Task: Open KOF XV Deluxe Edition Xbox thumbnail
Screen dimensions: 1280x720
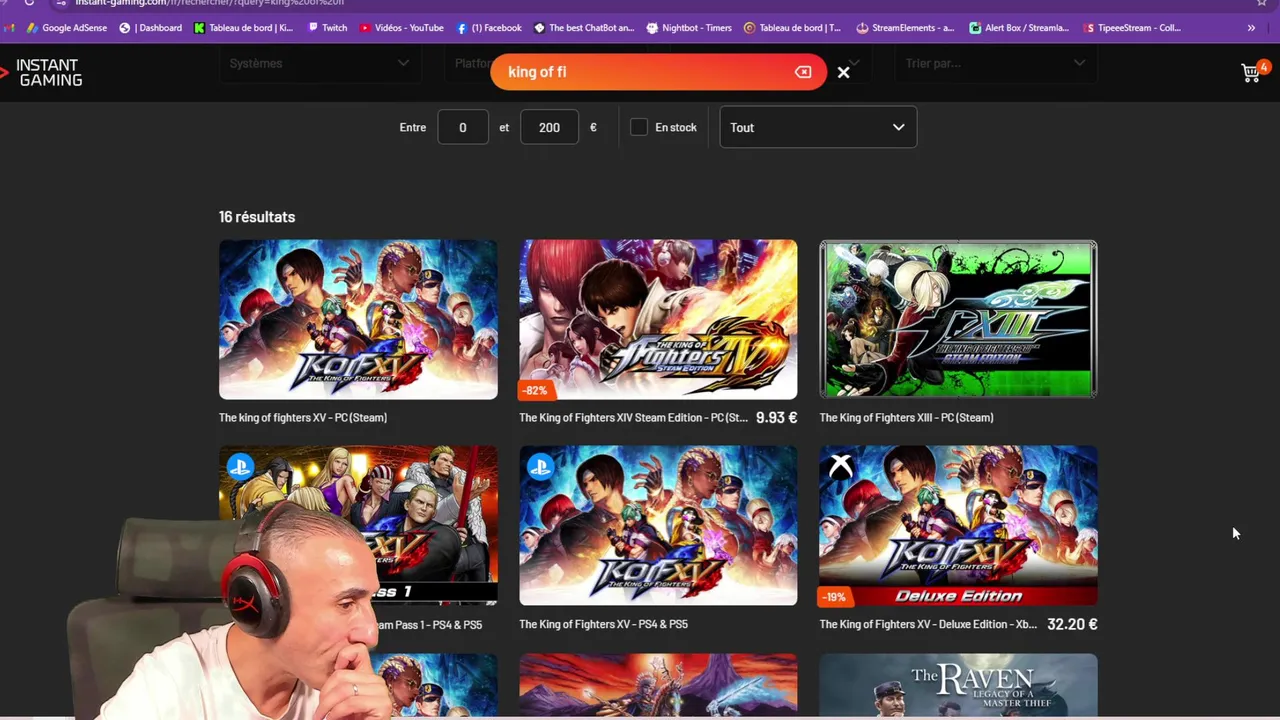Action: (x=958, y=525)
